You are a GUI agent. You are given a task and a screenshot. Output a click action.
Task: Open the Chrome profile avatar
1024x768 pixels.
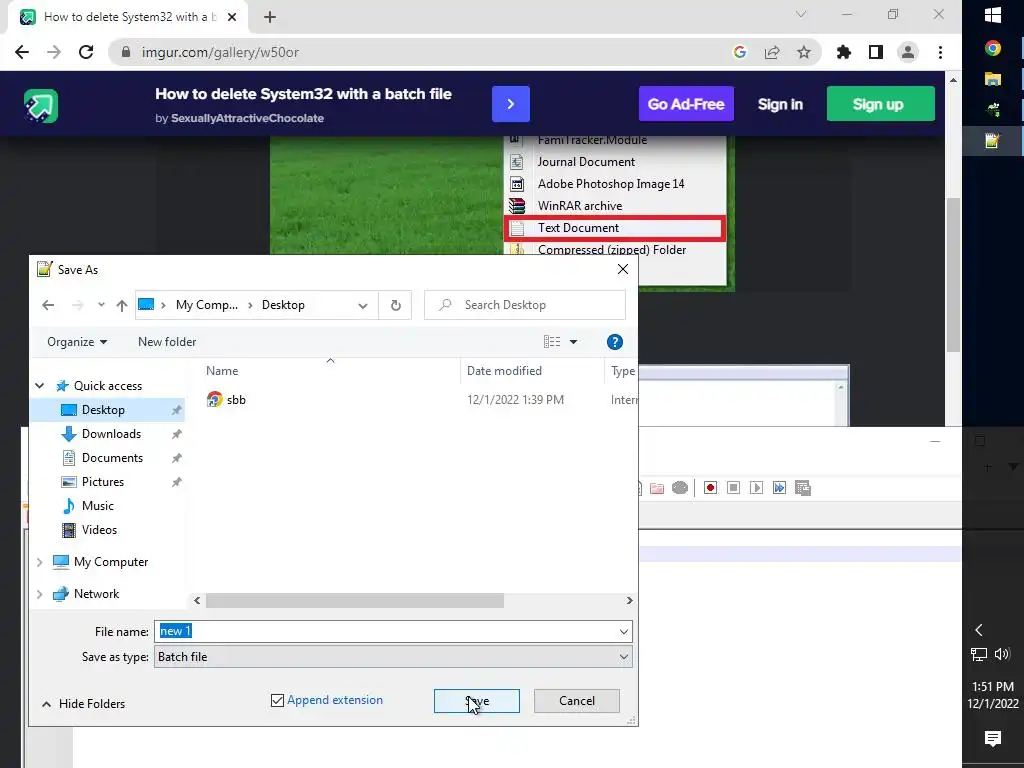908,52
